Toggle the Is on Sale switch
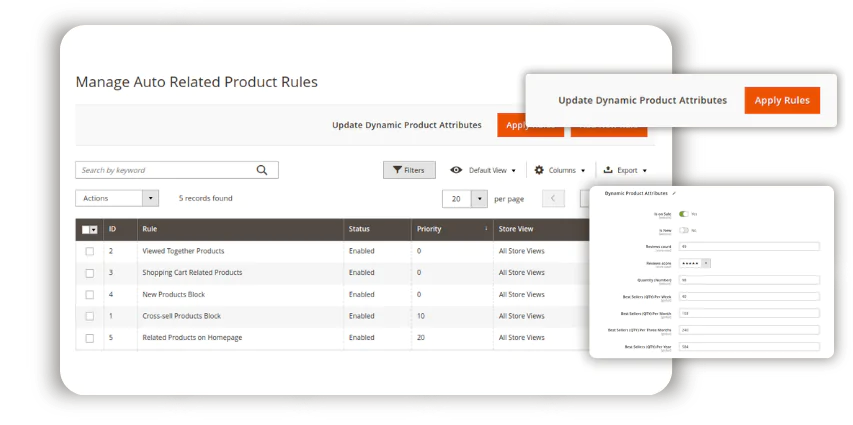Image resolution: width=853 pixels, height=425 pixels. 684,214
